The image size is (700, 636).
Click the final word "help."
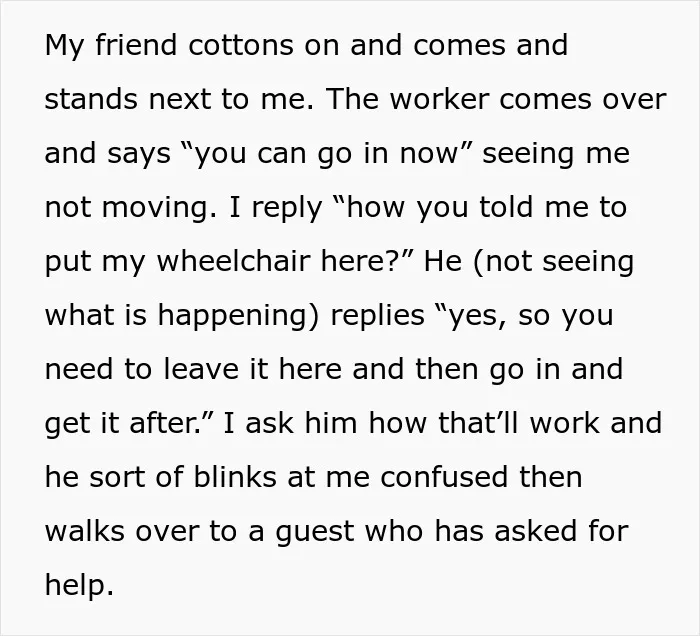click(79, 585)
